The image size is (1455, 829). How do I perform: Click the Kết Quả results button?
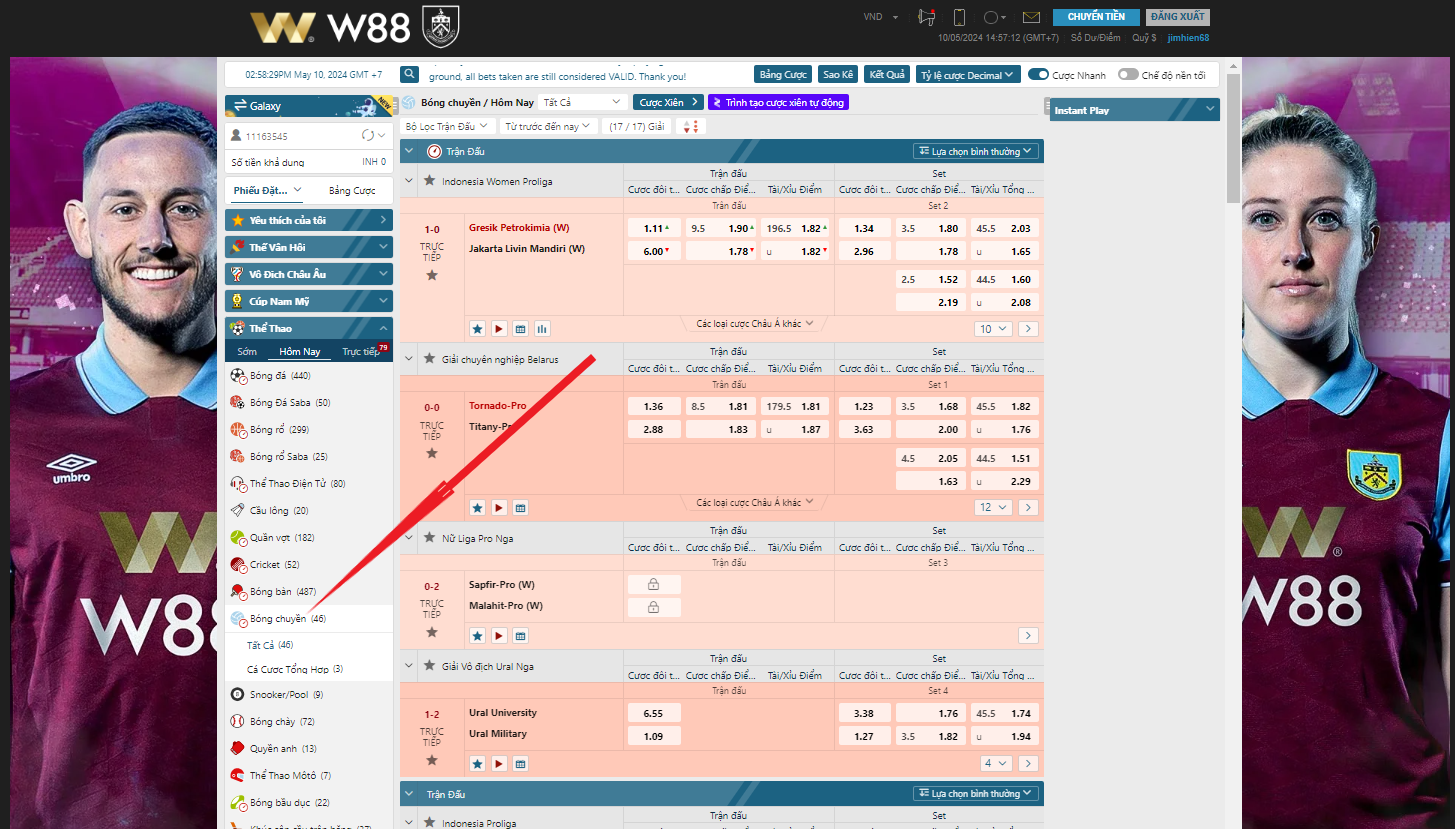[x=887, y=75]
